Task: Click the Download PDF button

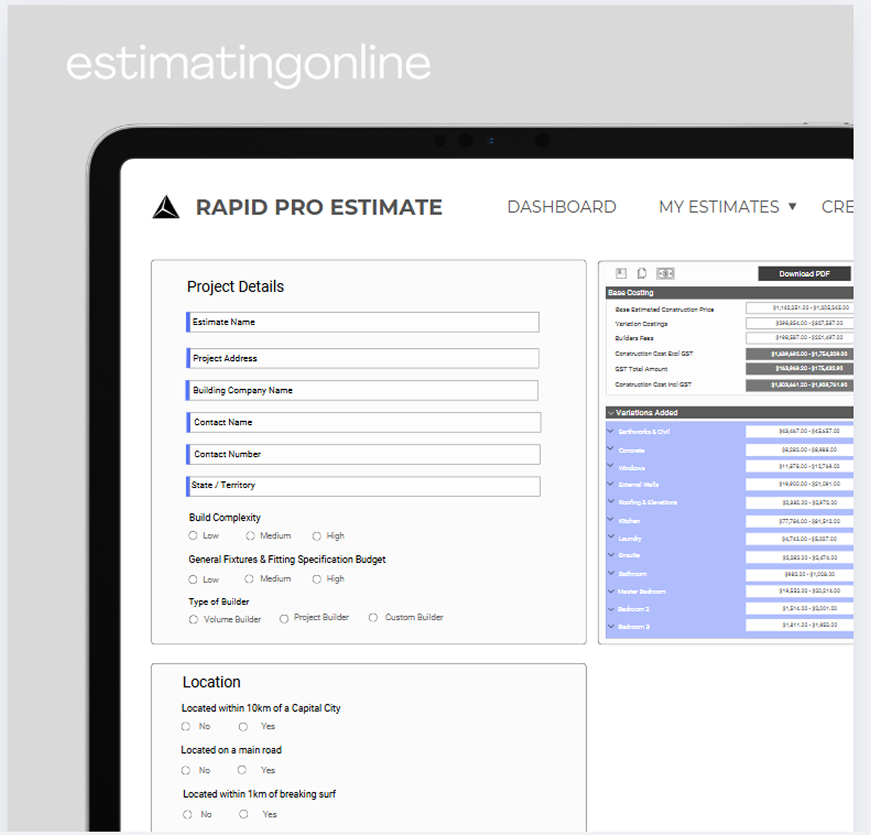Action: (804, 273)
